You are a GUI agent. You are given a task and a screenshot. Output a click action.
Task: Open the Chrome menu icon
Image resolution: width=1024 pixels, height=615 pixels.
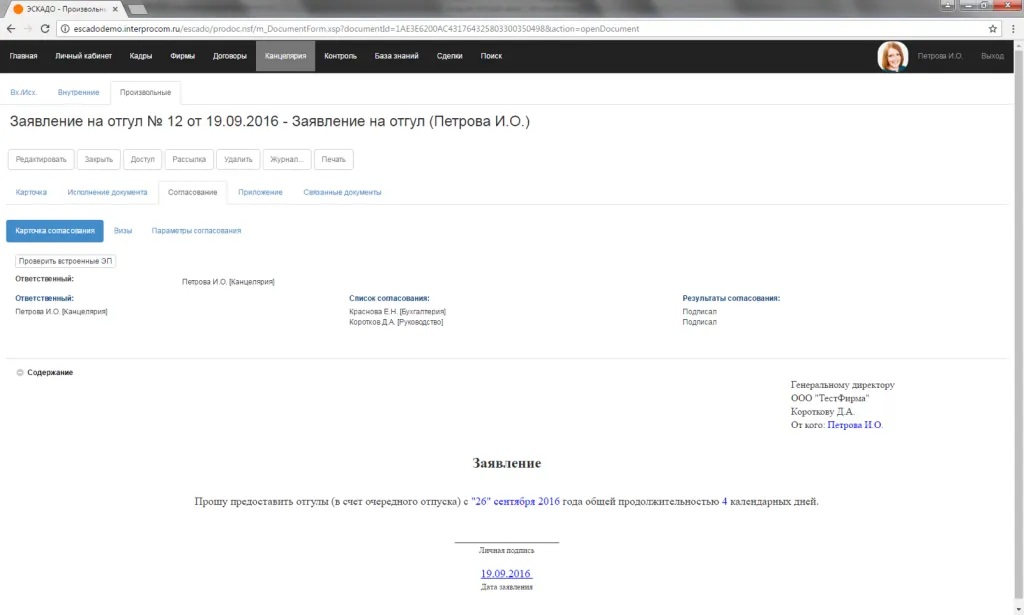tap(1012, 29)
